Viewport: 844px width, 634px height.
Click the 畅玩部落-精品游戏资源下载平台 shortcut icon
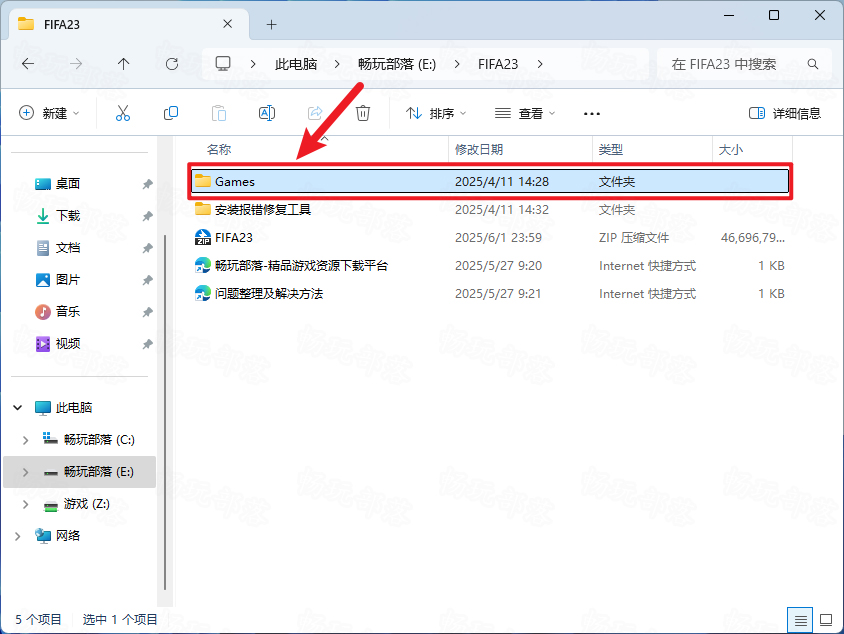pyautogui.click(x=203, y=265)
